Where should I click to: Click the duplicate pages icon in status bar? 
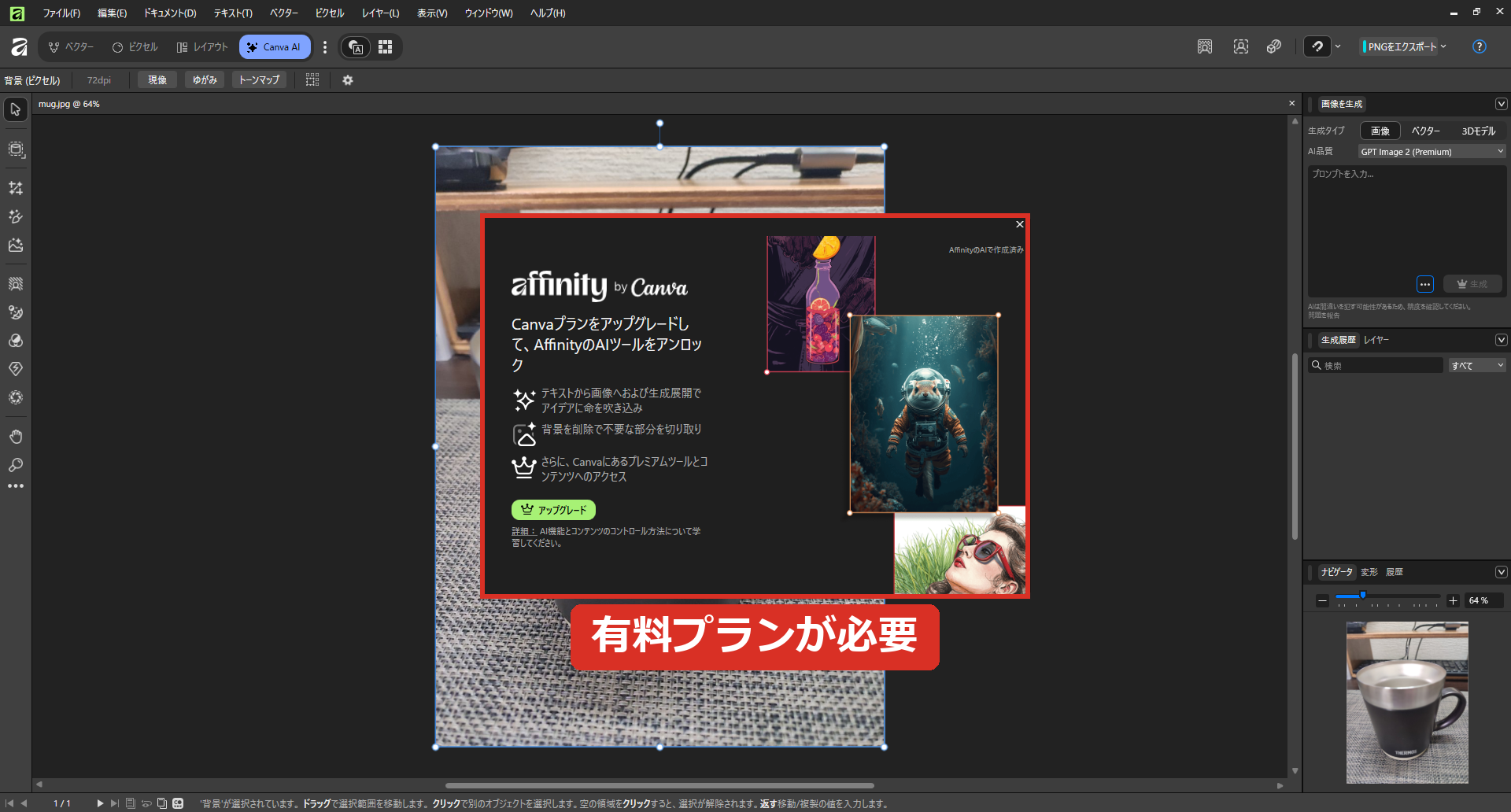(162, 803)
